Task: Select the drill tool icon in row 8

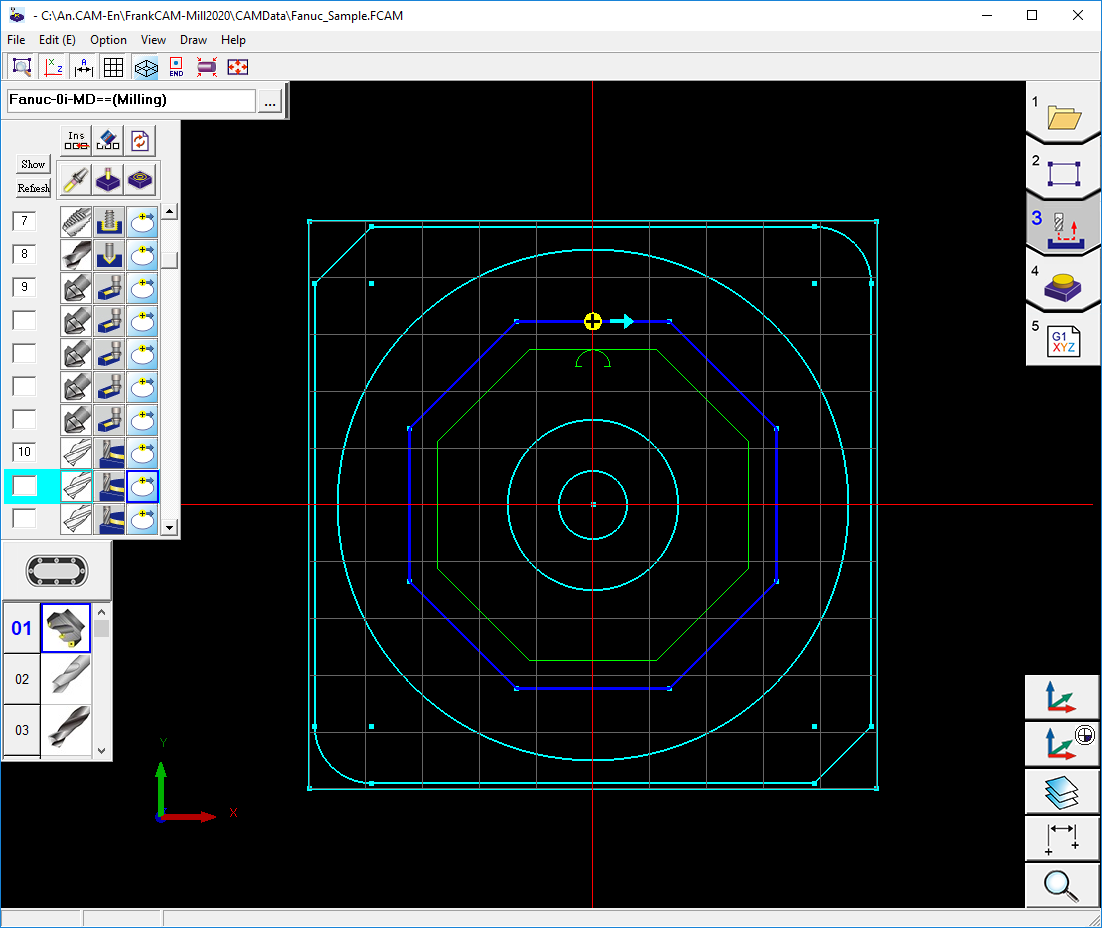Action: [76, 254]
